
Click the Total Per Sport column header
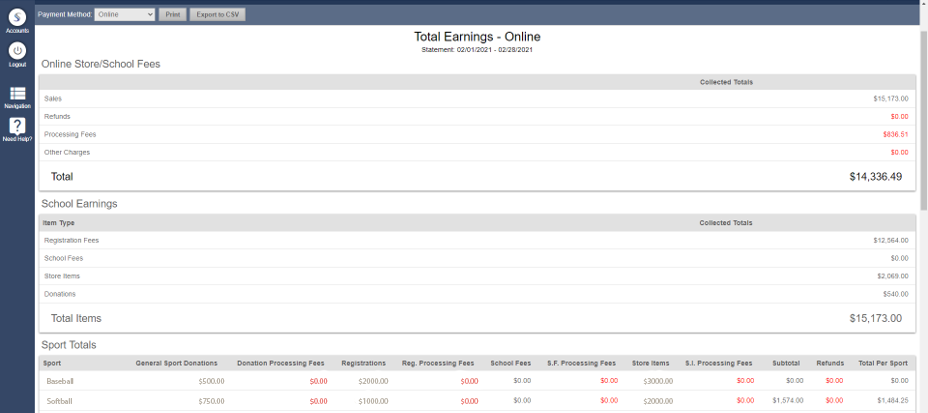(882, 363)
